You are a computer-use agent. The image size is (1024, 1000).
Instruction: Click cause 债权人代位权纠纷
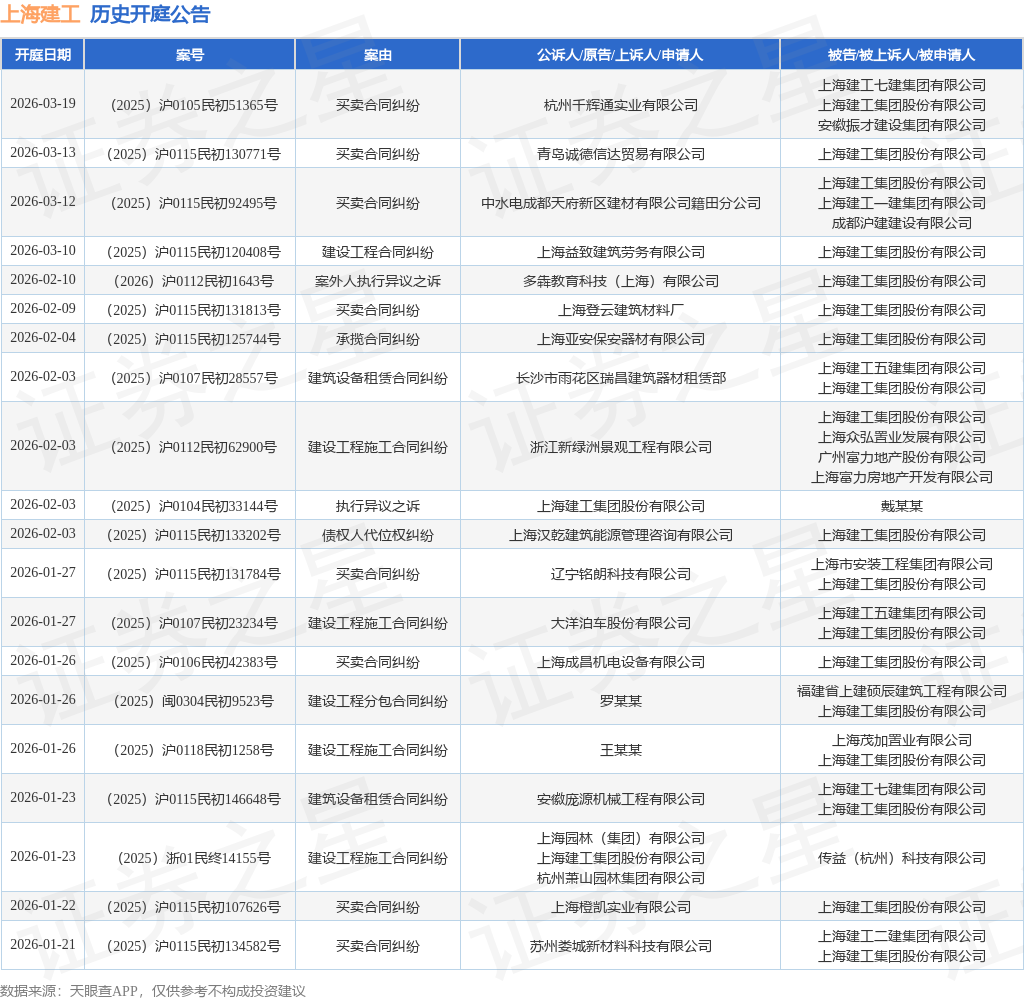coord(377,536)
